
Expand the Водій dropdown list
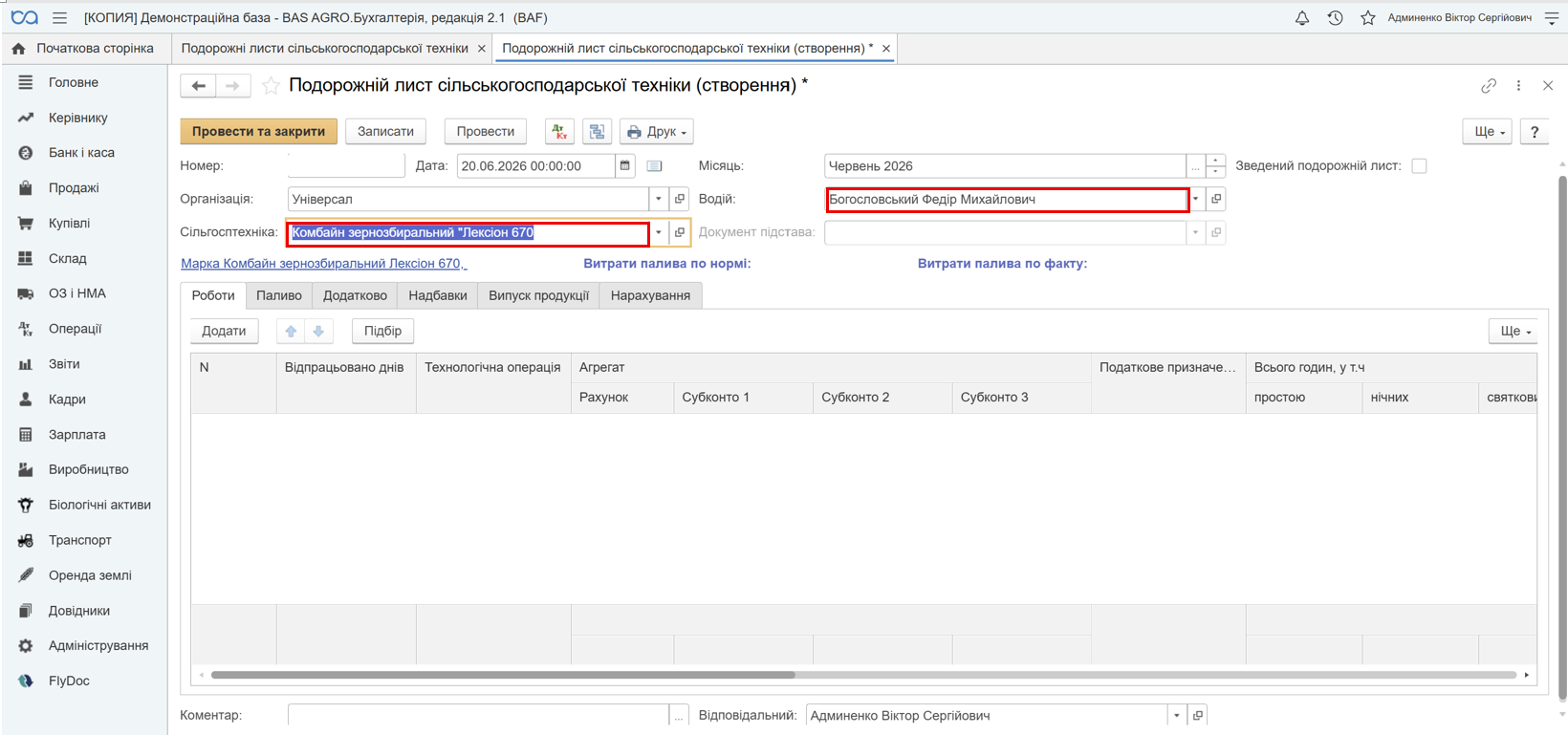1195,200
